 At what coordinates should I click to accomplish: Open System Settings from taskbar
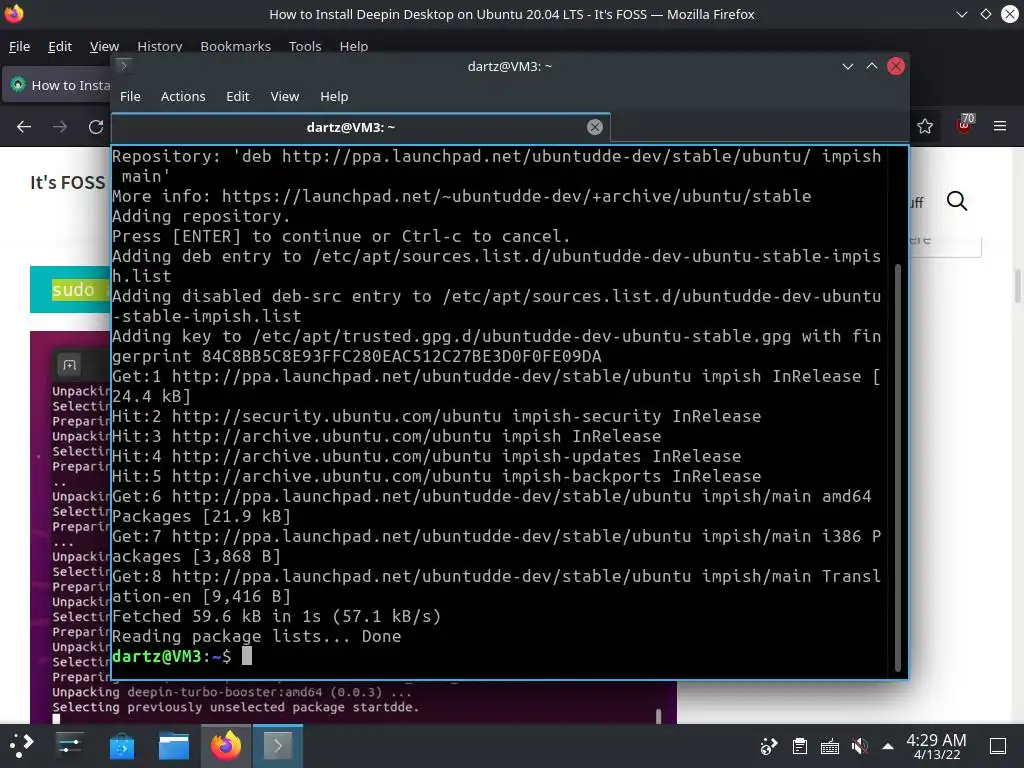coord(69,745)
